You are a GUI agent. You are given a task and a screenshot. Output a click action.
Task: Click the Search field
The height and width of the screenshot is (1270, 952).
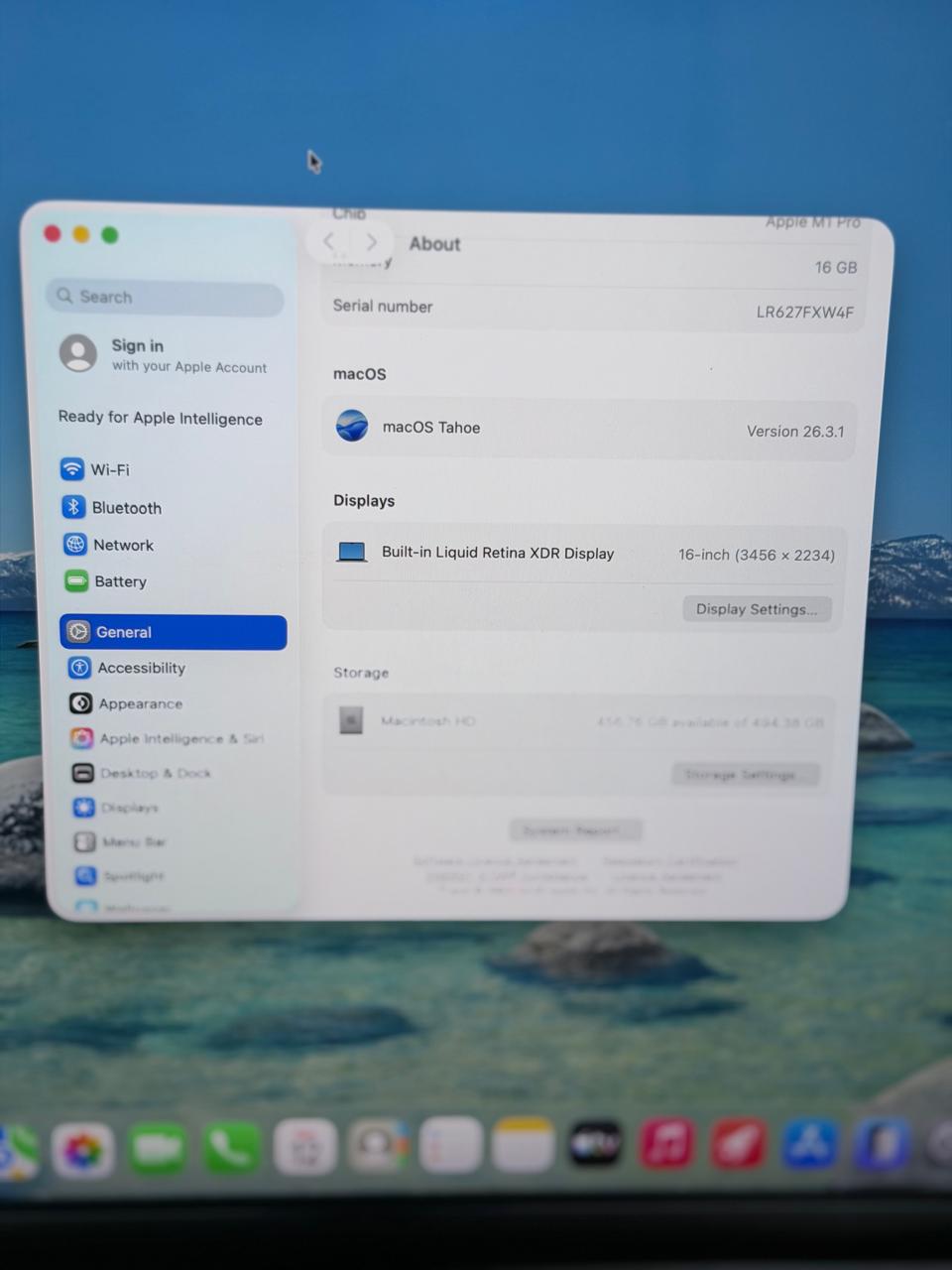click(165, 297)
